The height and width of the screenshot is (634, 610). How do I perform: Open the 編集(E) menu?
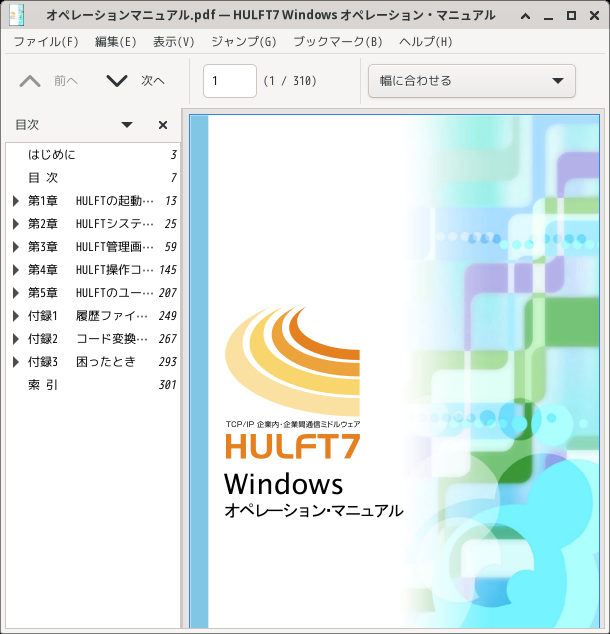coord(115,42)
